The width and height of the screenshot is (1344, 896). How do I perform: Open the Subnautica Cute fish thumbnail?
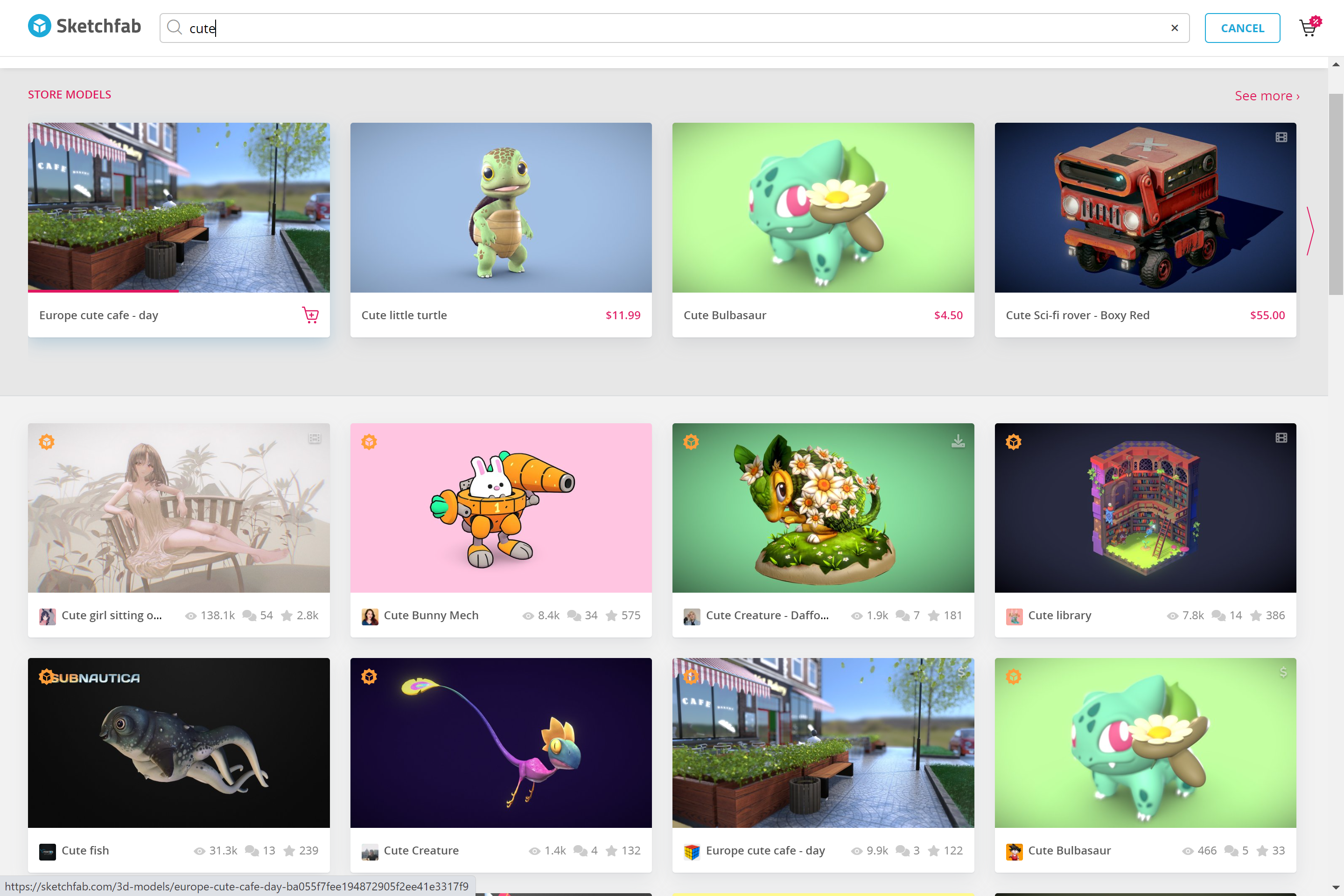tap(179, 743)
